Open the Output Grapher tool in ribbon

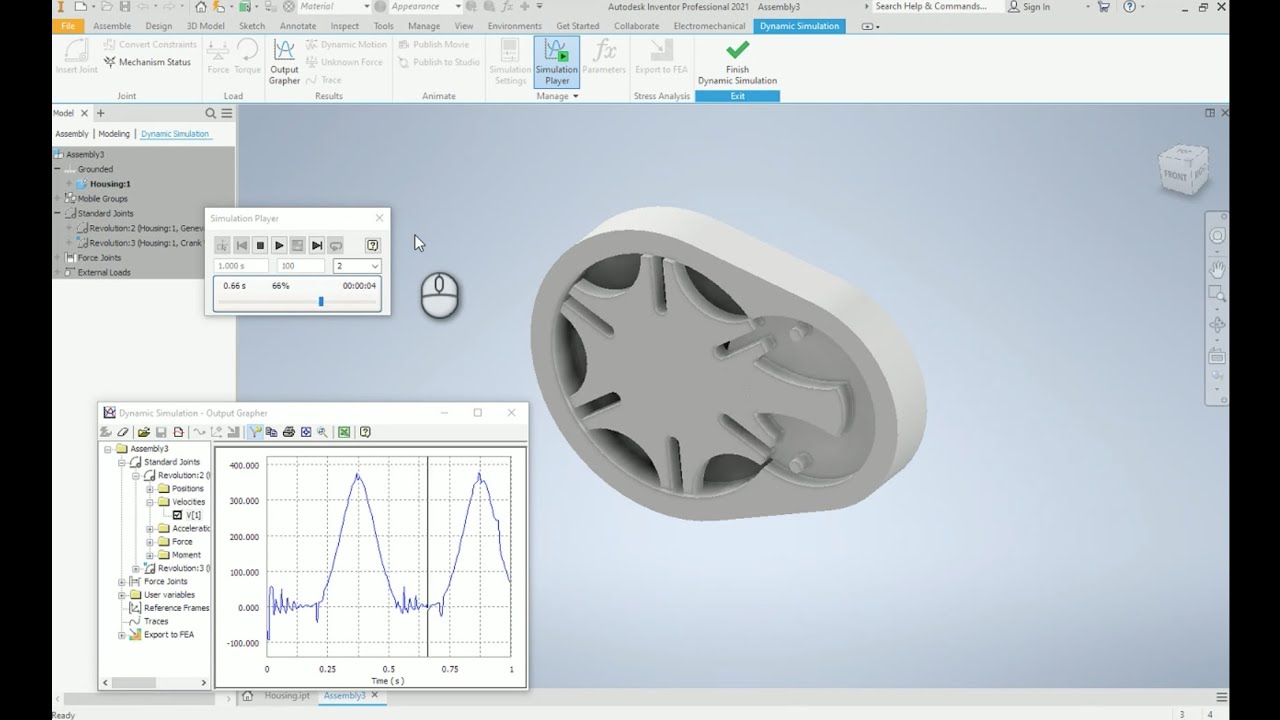click(284, 62)
